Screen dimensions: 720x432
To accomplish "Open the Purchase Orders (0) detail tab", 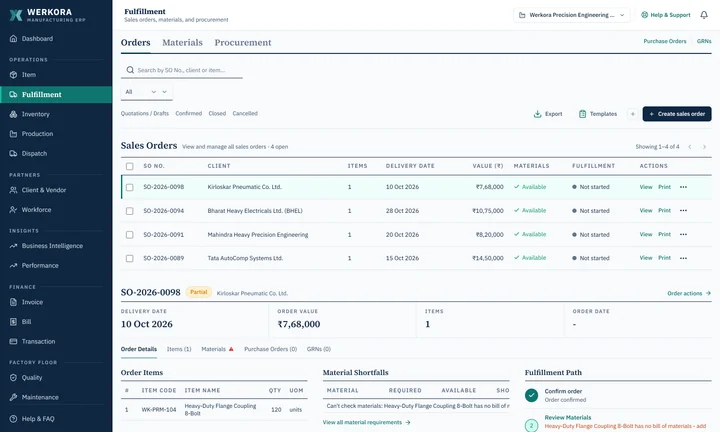I will (270, 349).
